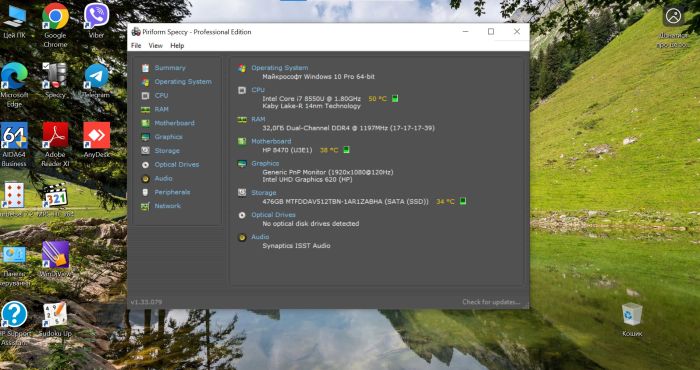The image size is (700, 370).
Task: Open Google Chrome desktop shortcut
Action: [x=55, y=26]
